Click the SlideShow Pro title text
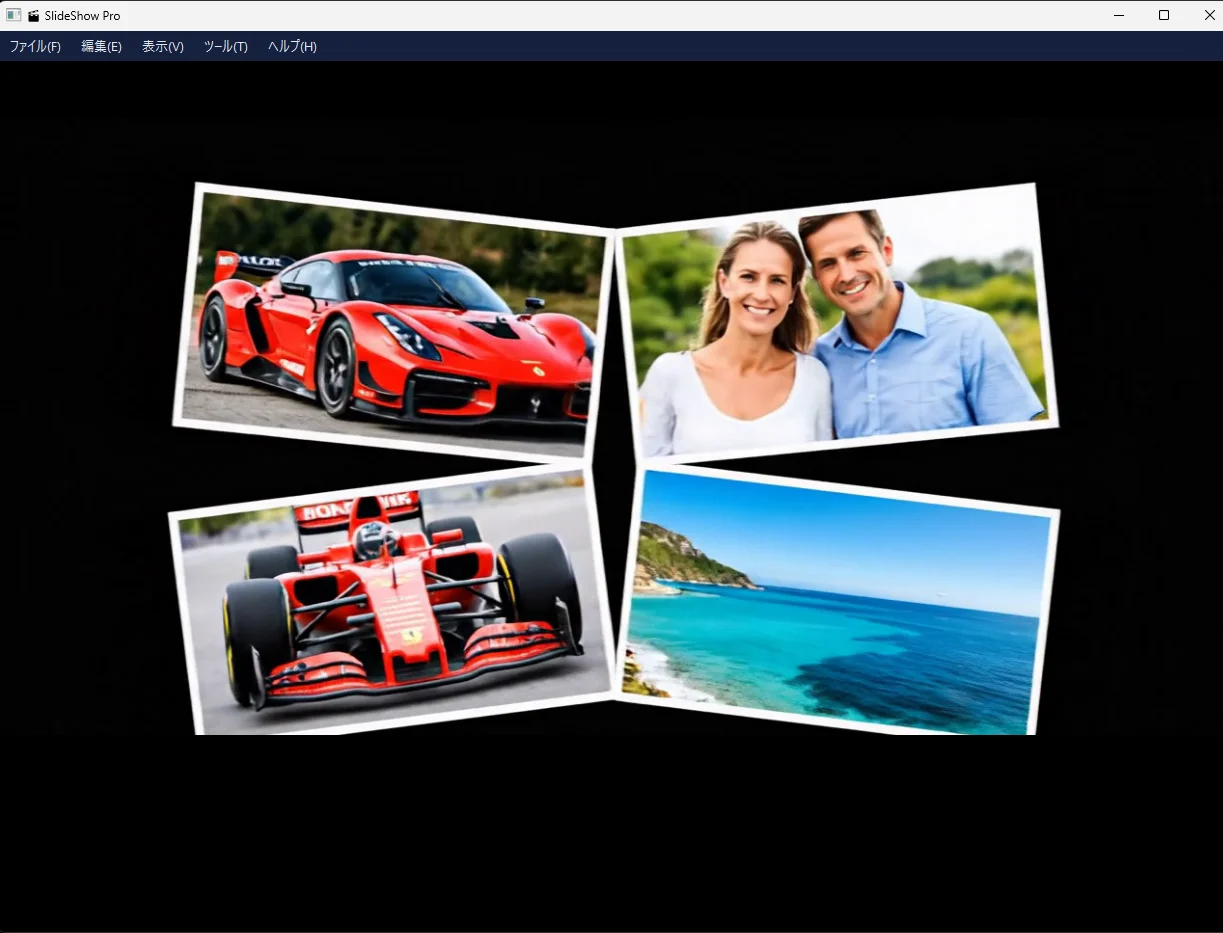 tap(82, 16)
